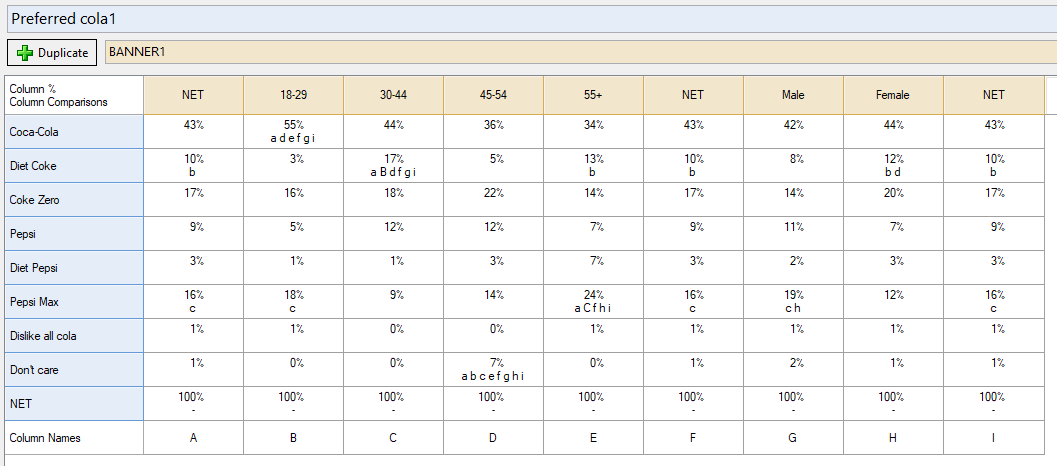Select the Female column header
This screenshot has height=466, width=1057.
click(893, 95)
